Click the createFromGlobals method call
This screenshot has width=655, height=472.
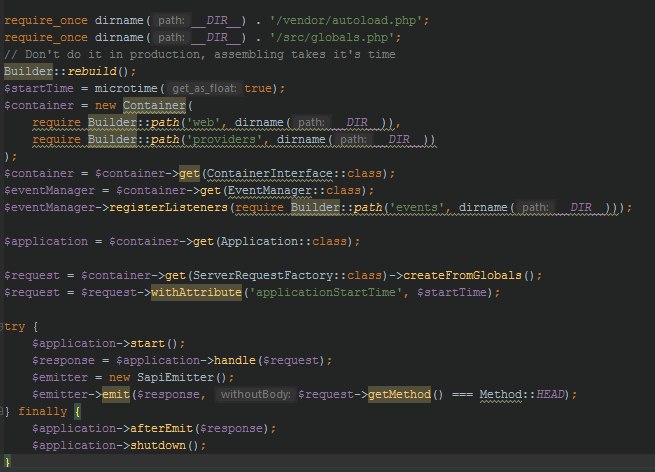click(x=462, y=276)
